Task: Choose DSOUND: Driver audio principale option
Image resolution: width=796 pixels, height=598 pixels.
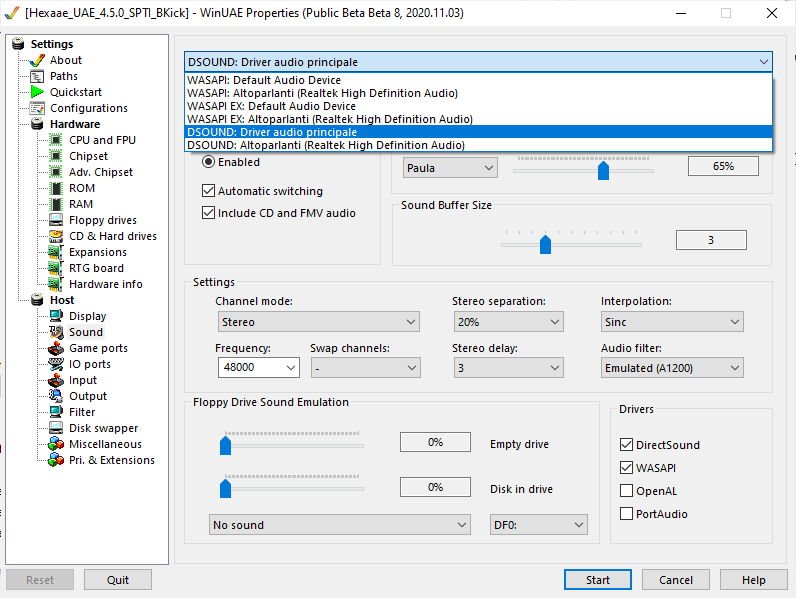Action: [478, 132]
